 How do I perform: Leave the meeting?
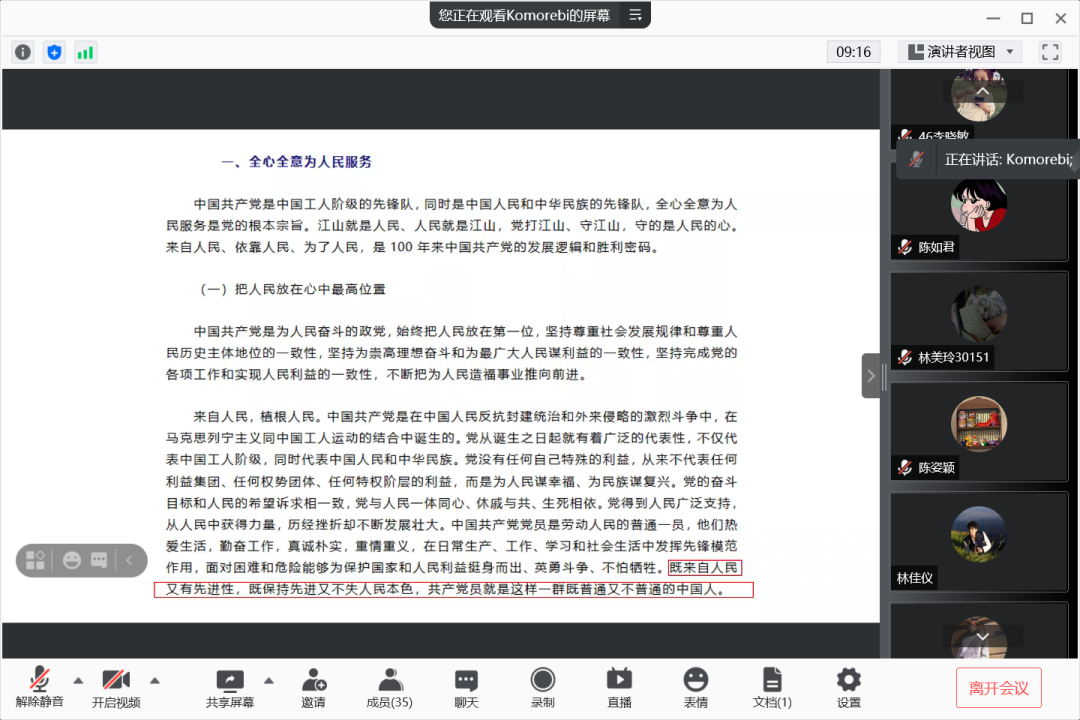(x=998, y=687)
